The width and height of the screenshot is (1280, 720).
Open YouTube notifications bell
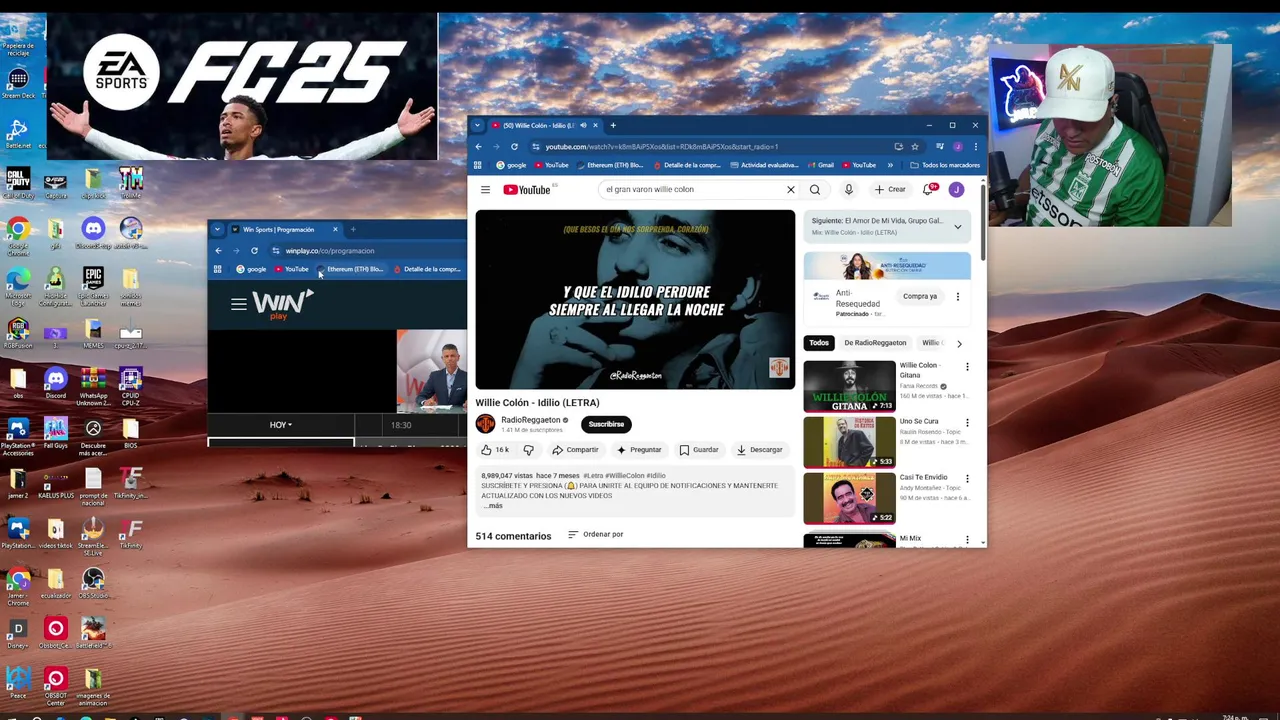[x=929, y=189]
